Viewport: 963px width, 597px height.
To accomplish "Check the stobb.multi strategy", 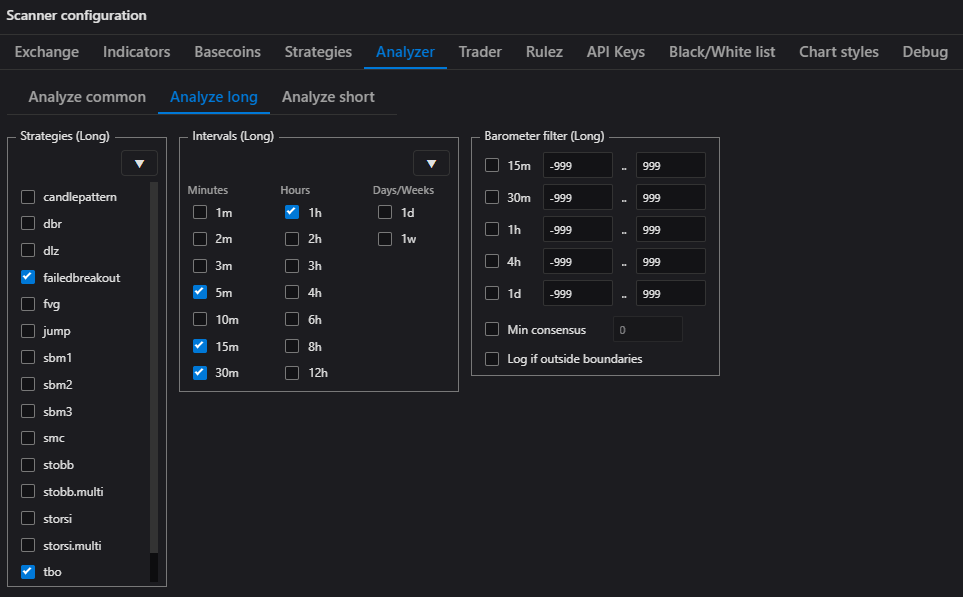I will 28,491.
